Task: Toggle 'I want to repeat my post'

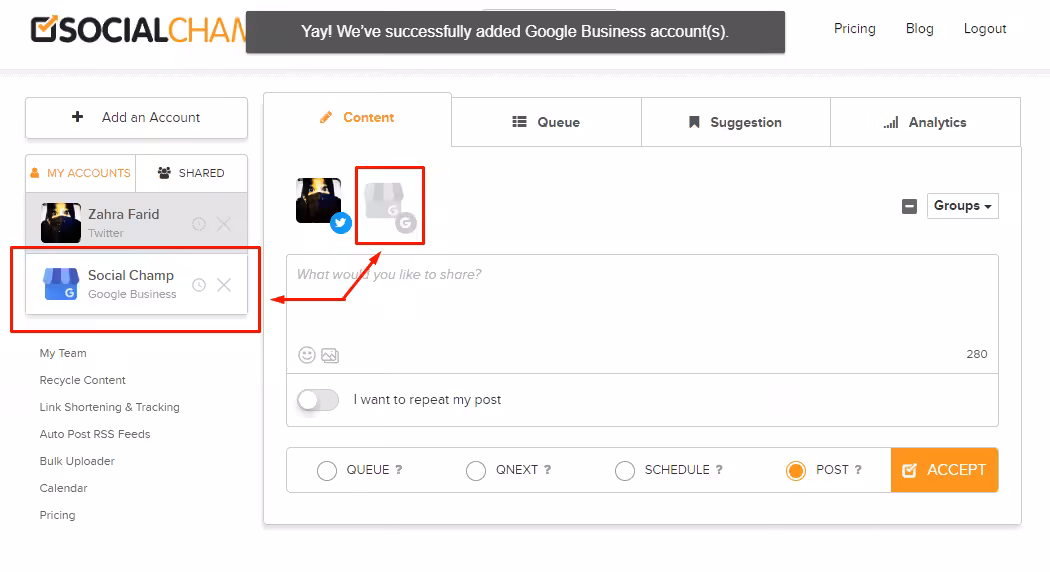Action: (318, 400)
